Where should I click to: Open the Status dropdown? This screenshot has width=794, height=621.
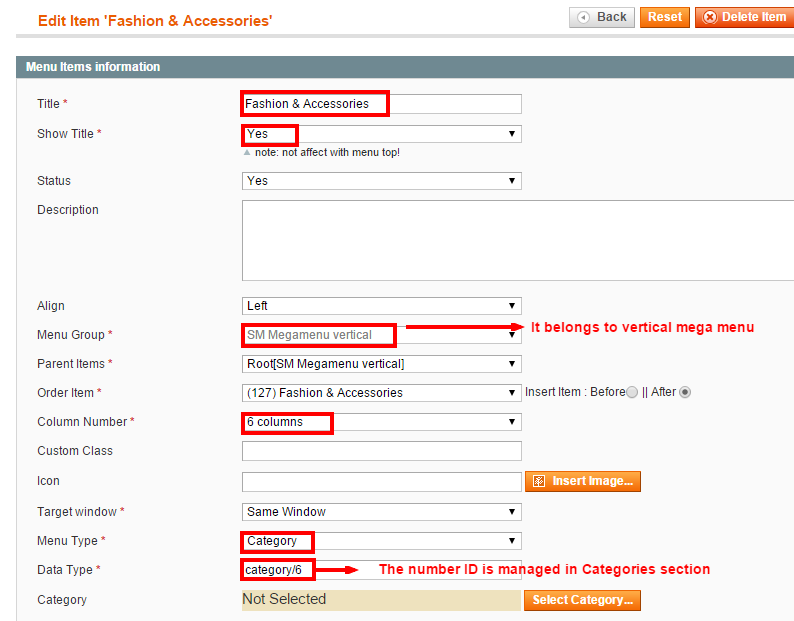(x=381, y=181)
